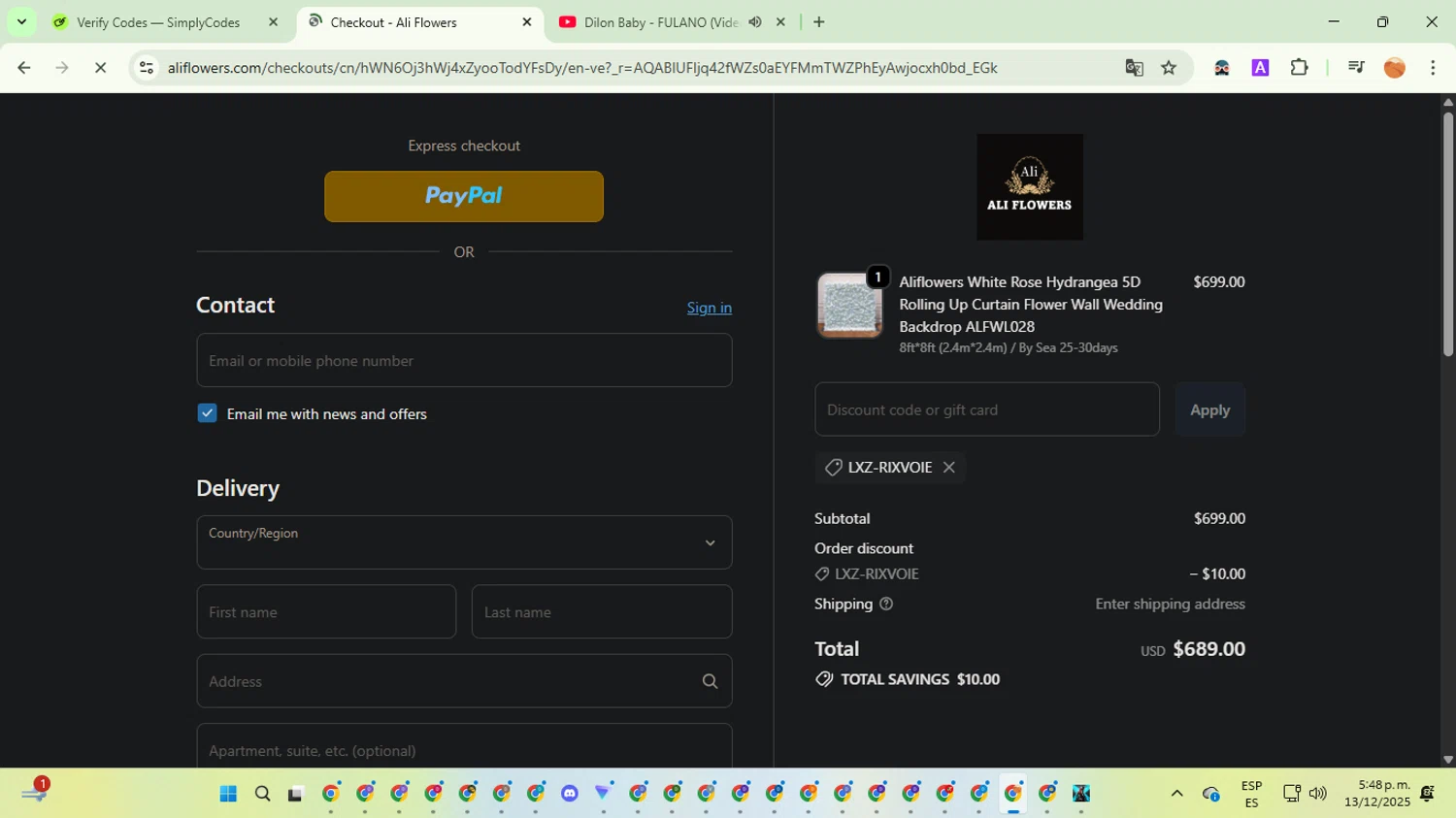
Task: Open a new browser tab
Action: point(819,22)
